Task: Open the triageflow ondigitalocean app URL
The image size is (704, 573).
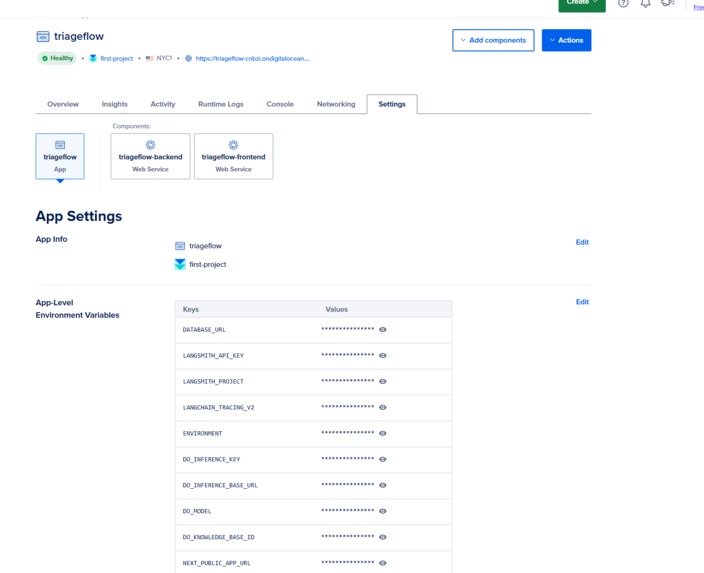Action: click(x=252, y=58)
